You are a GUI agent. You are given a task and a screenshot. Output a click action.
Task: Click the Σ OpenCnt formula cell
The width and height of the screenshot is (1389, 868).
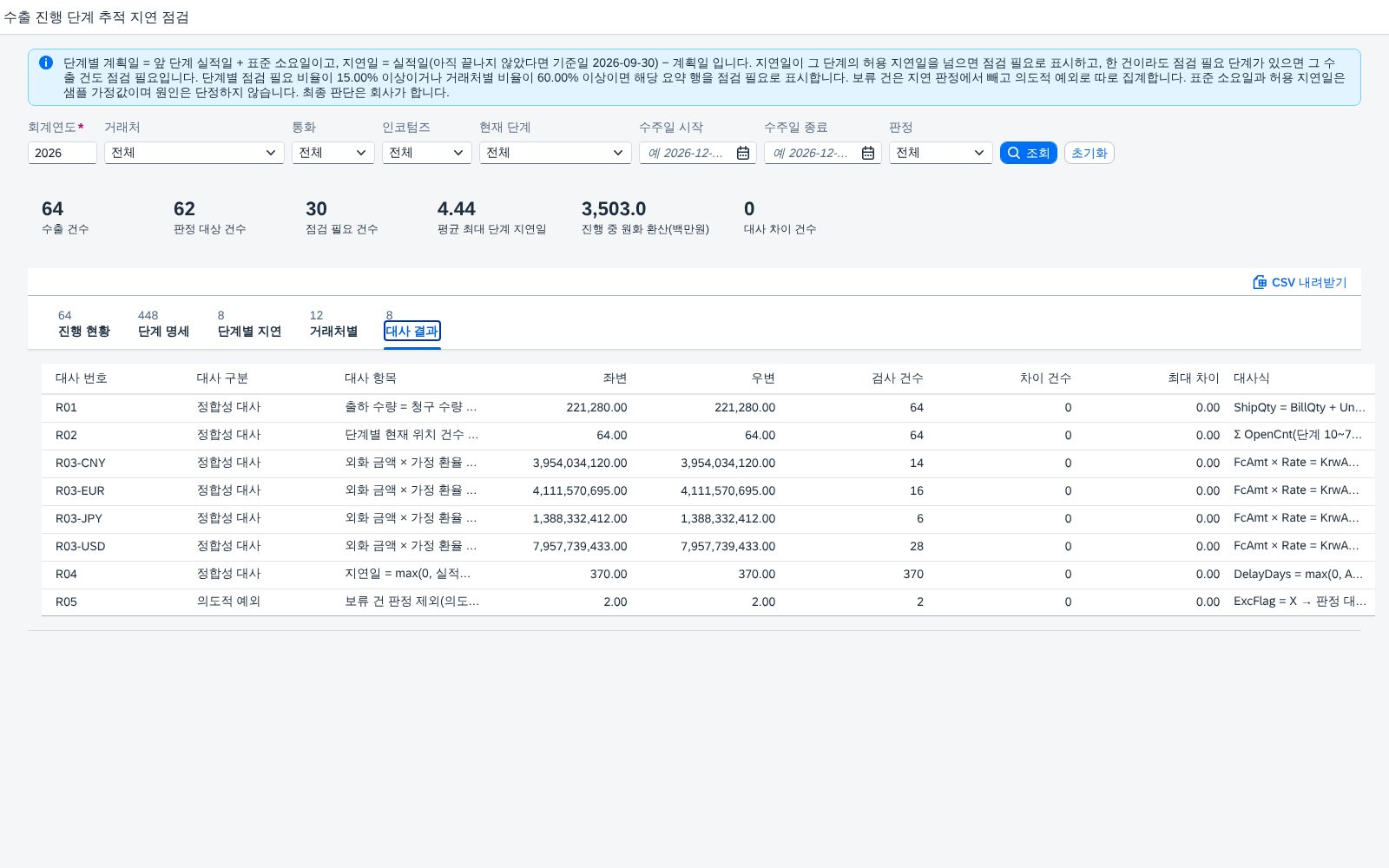[1298, 435]
